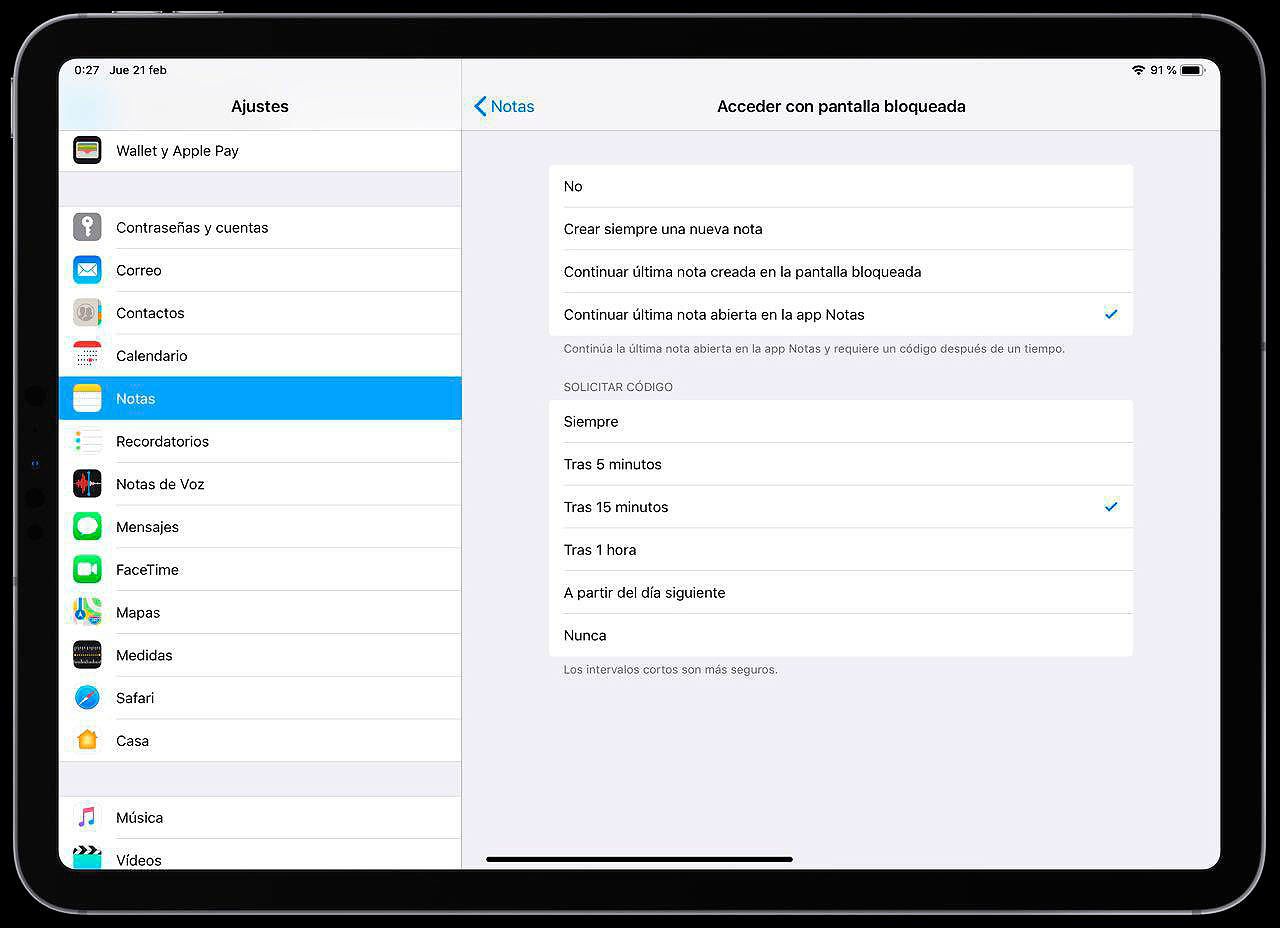Tap the Recordatorios list icon
This screenshot has height=928, width=1280.
[x=87, y=441]
